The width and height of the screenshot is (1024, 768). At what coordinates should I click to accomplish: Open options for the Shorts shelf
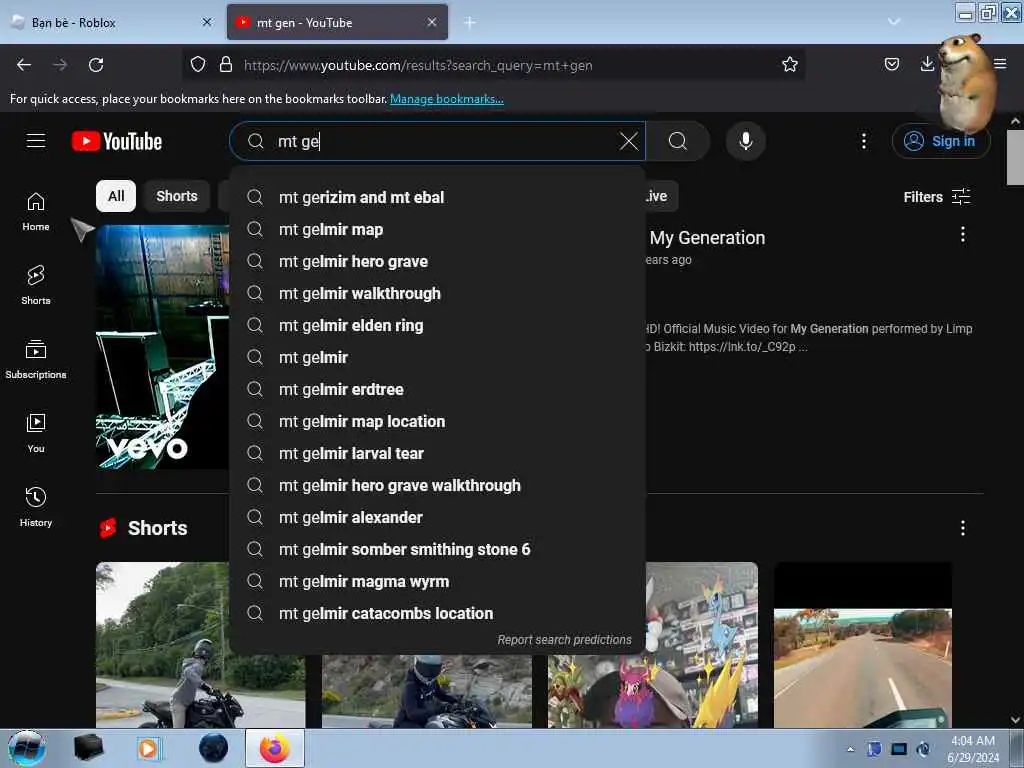tap(963, 528)
